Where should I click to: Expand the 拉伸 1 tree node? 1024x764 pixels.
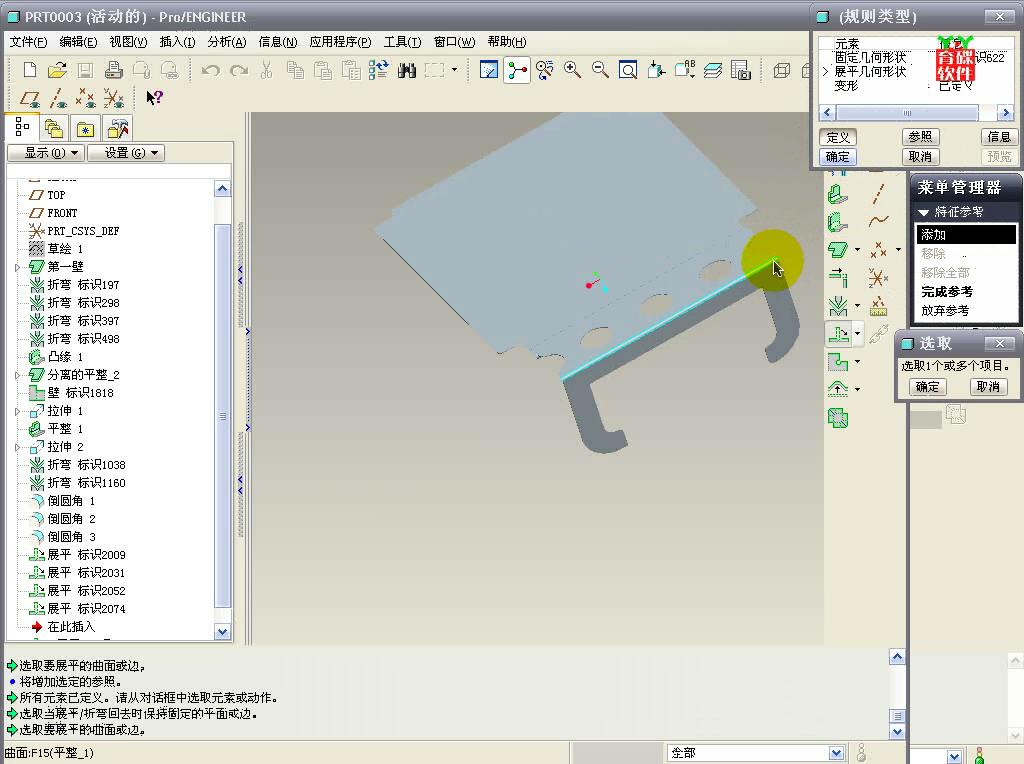[18, 411]
